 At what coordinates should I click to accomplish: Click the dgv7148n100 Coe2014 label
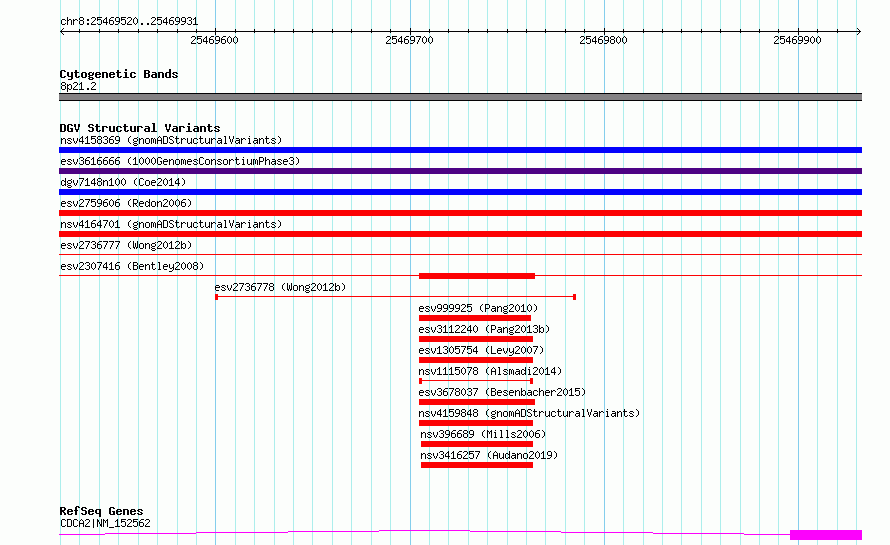(123, 182)
